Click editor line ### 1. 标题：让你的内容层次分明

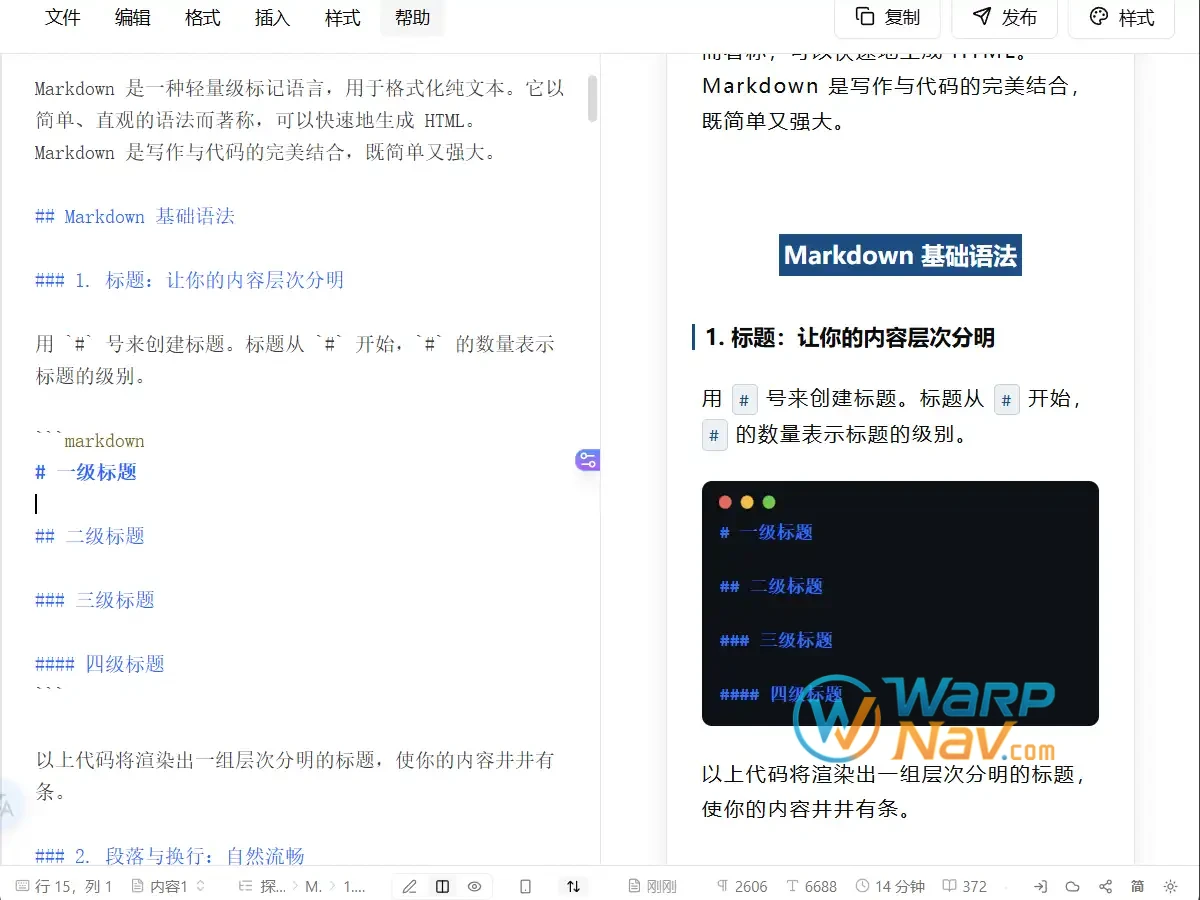pyautogui.click(x=190, y=280)
